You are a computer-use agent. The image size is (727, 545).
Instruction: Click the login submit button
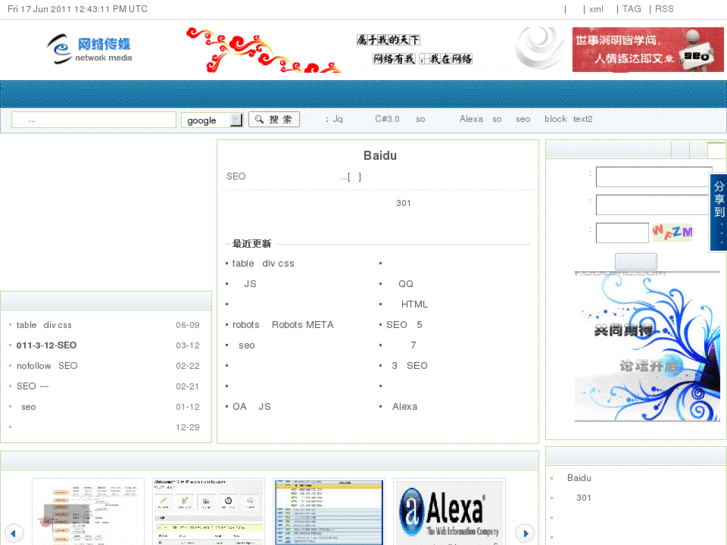(636, 261)
